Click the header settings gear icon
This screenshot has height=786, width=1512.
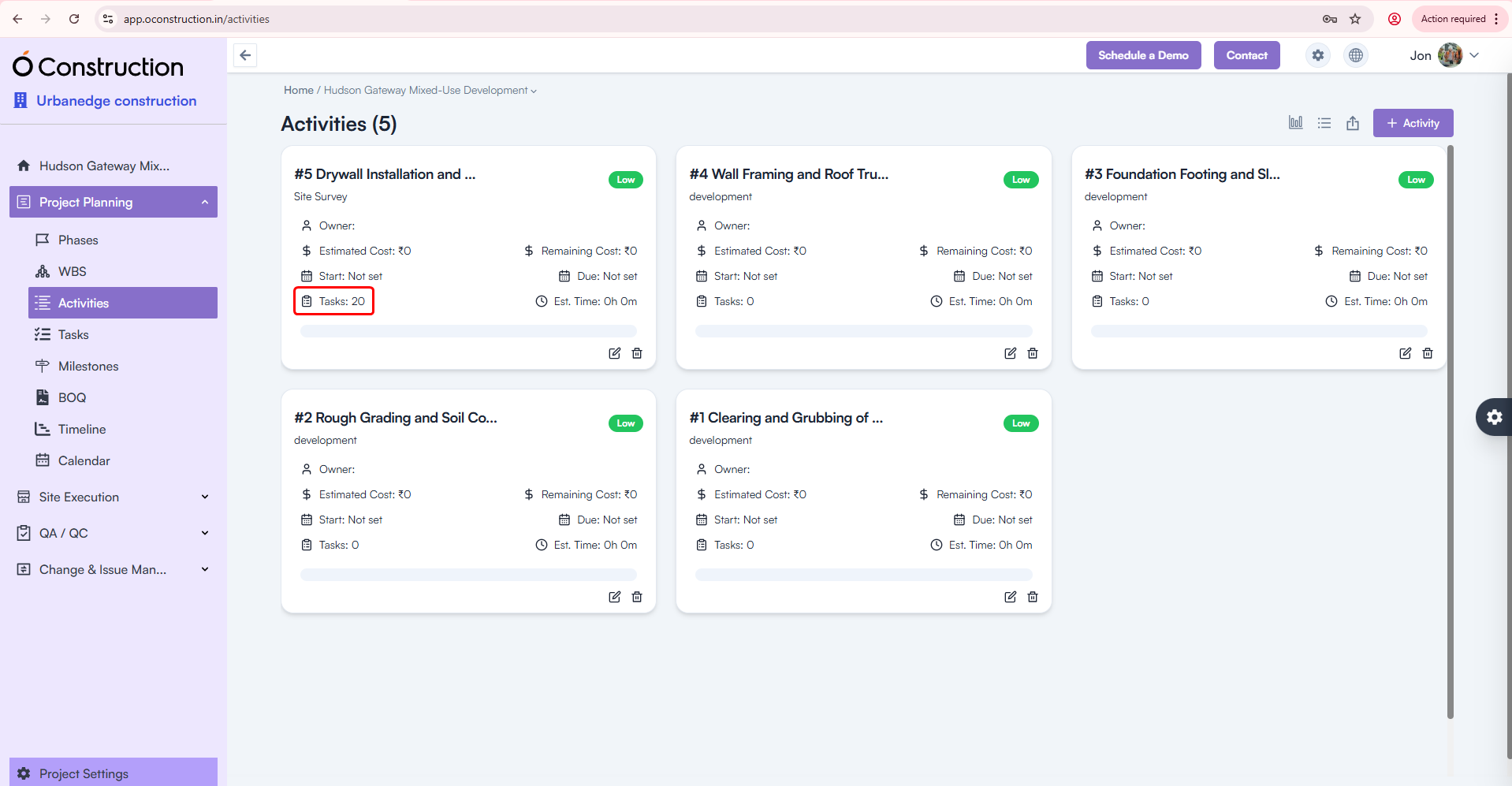click(1317, 55)
